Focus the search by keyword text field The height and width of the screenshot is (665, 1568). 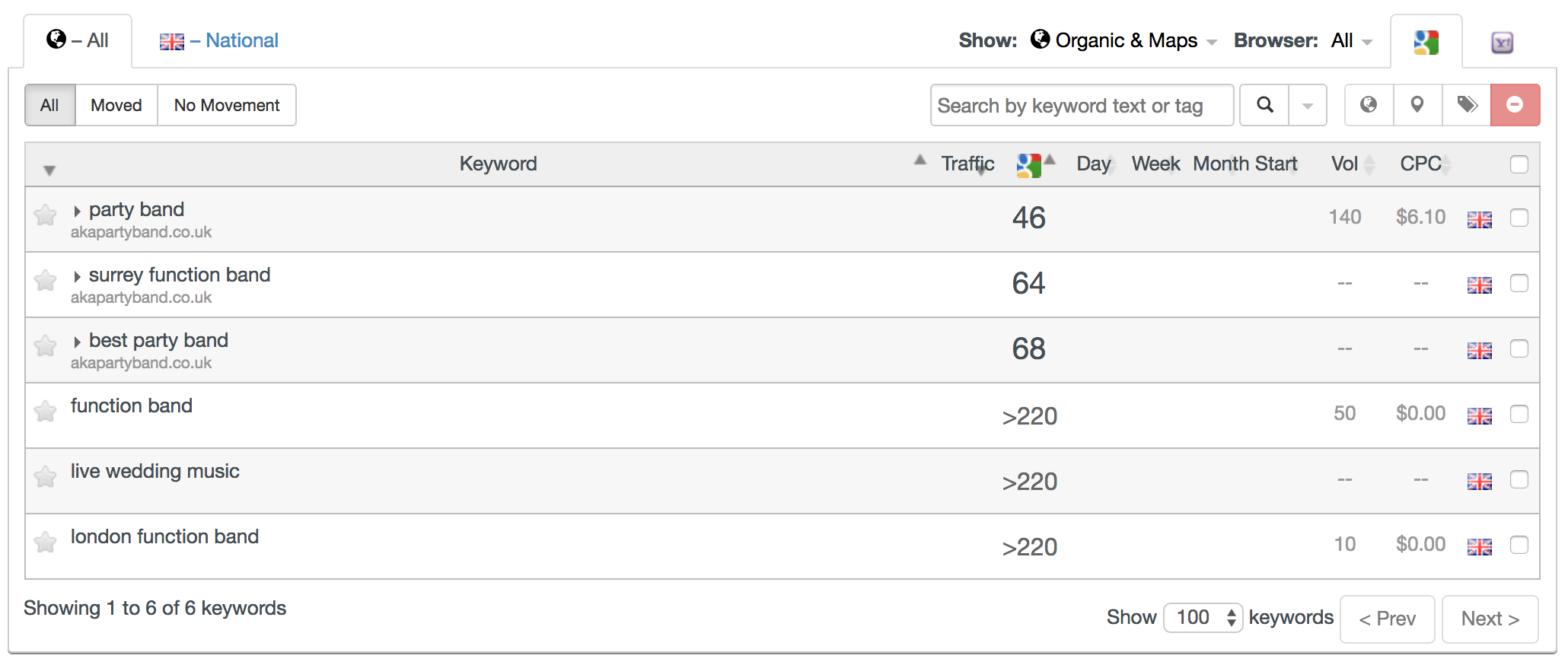(1082, 105)
